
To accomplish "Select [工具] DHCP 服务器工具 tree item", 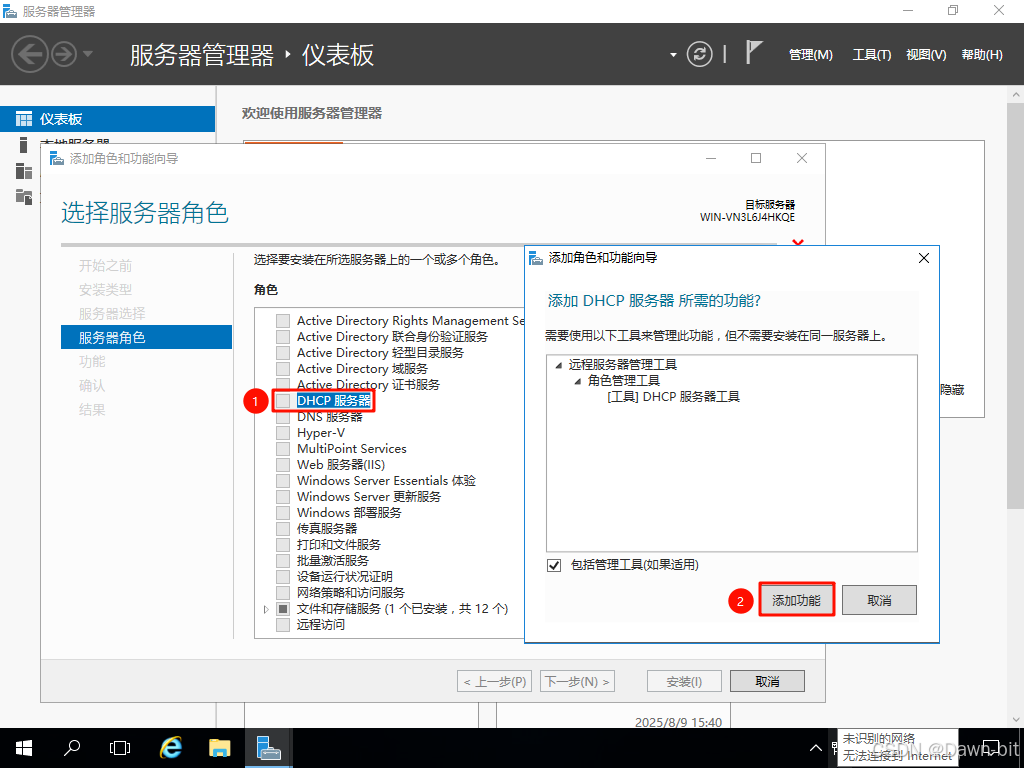I will tap(673, 396).
